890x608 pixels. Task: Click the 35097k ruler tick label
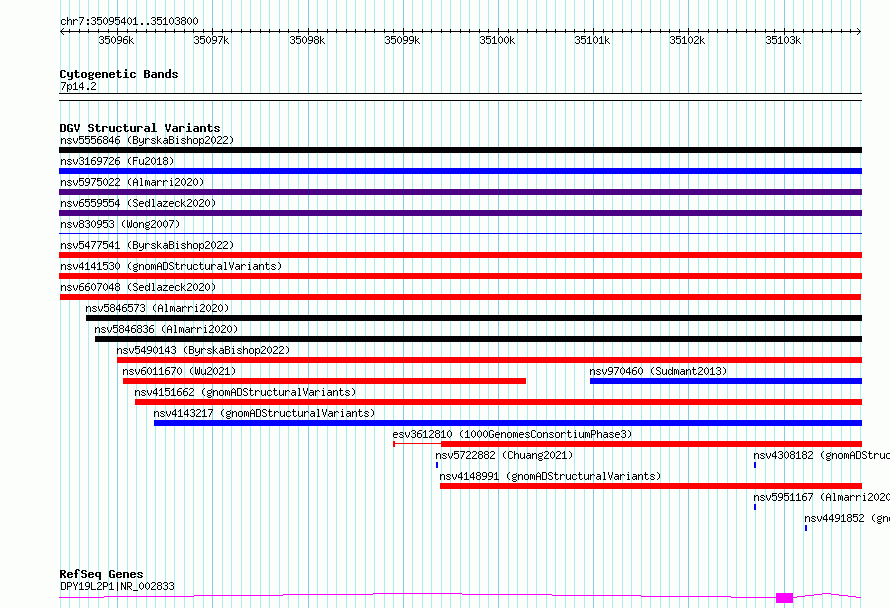[211, 40]
